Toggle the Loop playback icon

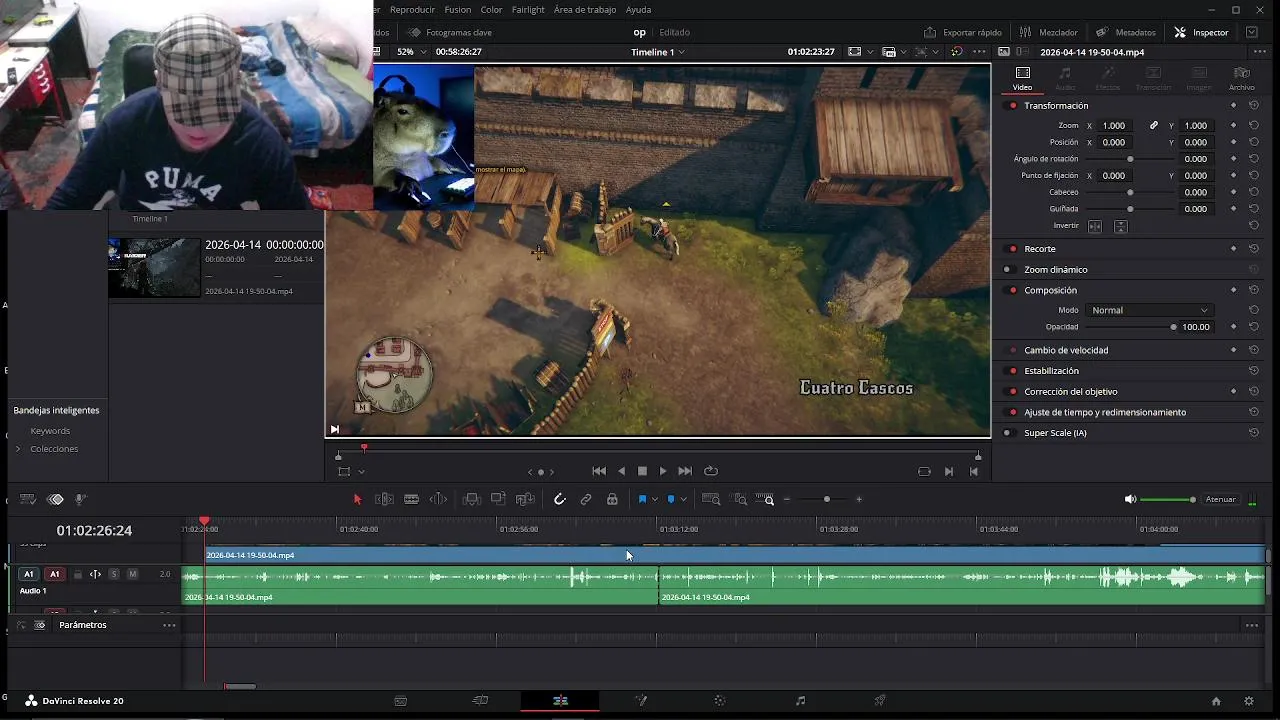(x=711, y=471)
